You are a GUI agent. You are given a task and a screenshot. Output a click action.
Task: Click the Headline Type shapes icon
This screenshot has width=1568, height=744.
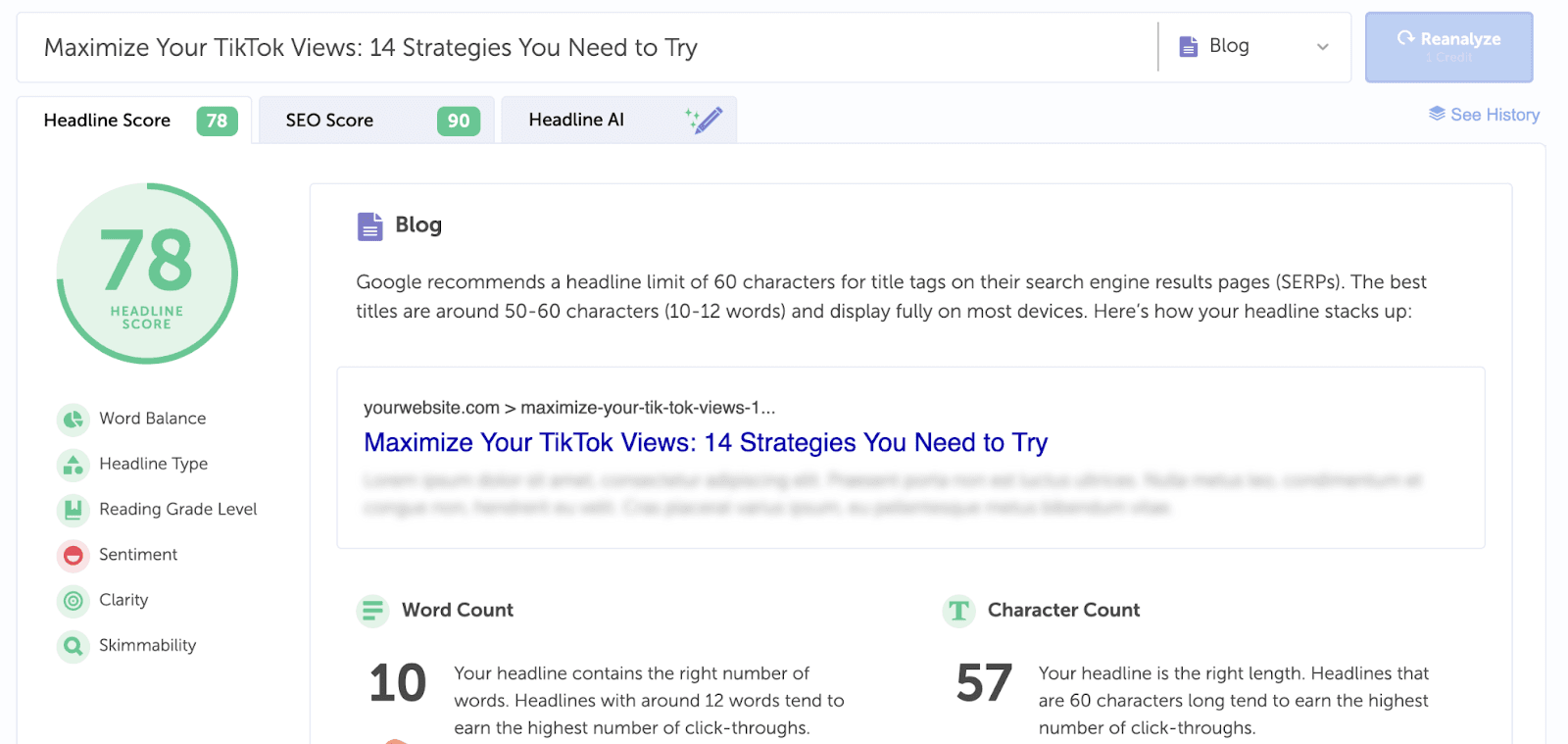click(x=73, y=465)
